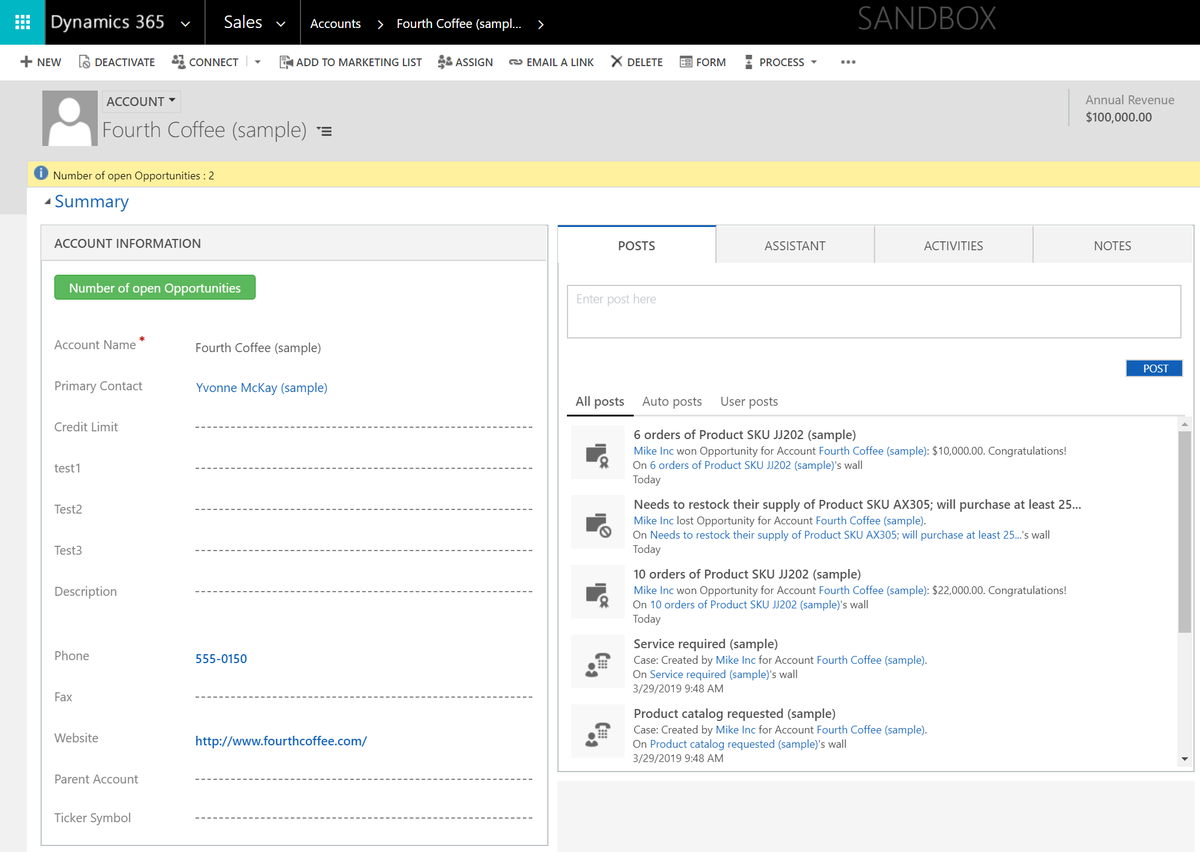Screen dimensions: 1200x852
Task: Click the Credit Limit field
Action: coord(364,427)
